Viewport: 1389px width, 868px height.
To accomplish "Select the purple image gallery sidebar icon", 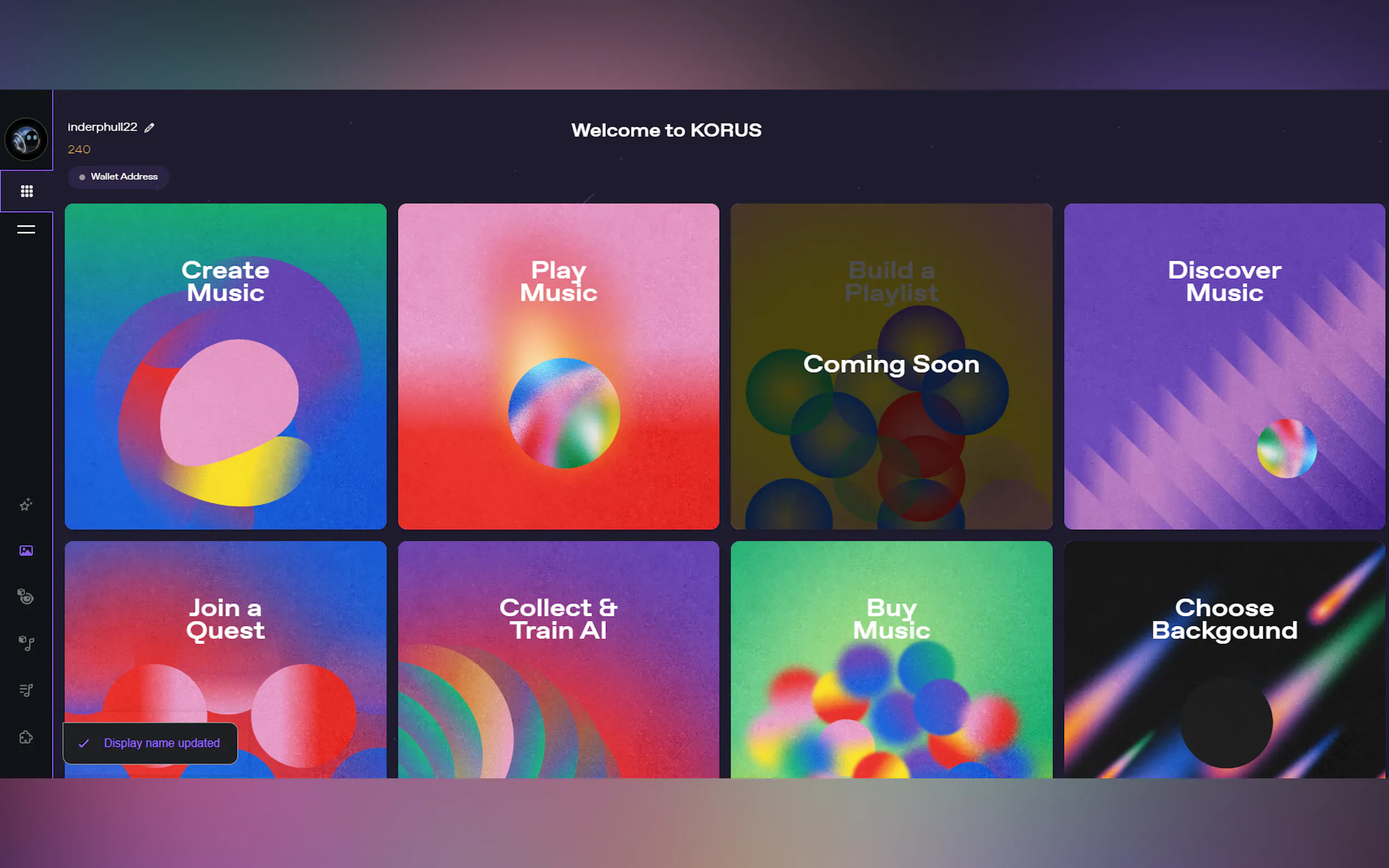I will pyautogui.click(x=26, y=550).
